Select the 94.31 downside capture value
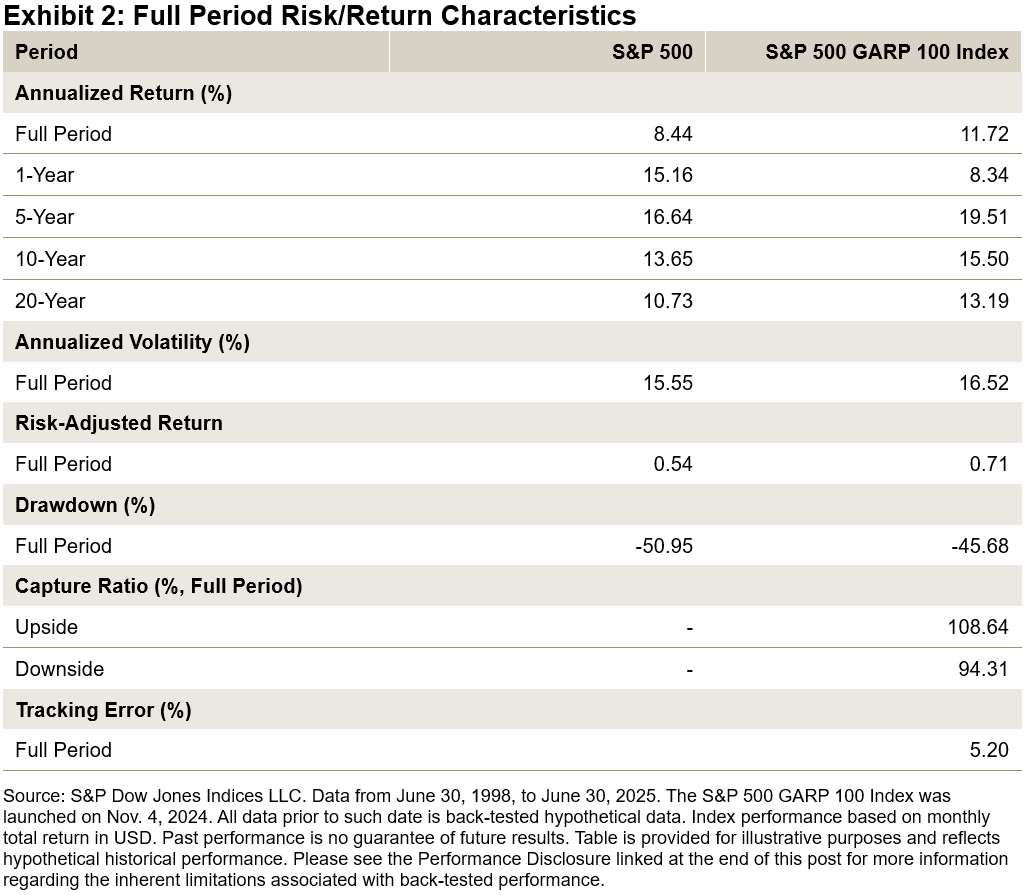The image size is (1027, 895). click(984, 669)
